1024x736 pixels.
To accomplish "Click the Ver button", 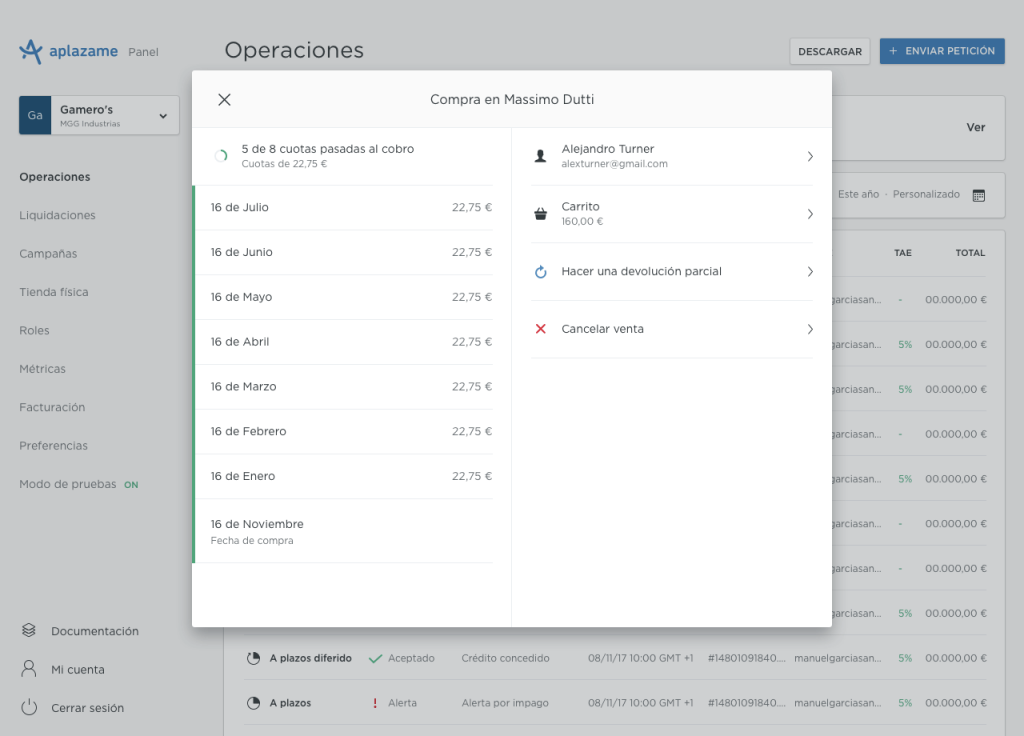I will click(x=976, y=127).
